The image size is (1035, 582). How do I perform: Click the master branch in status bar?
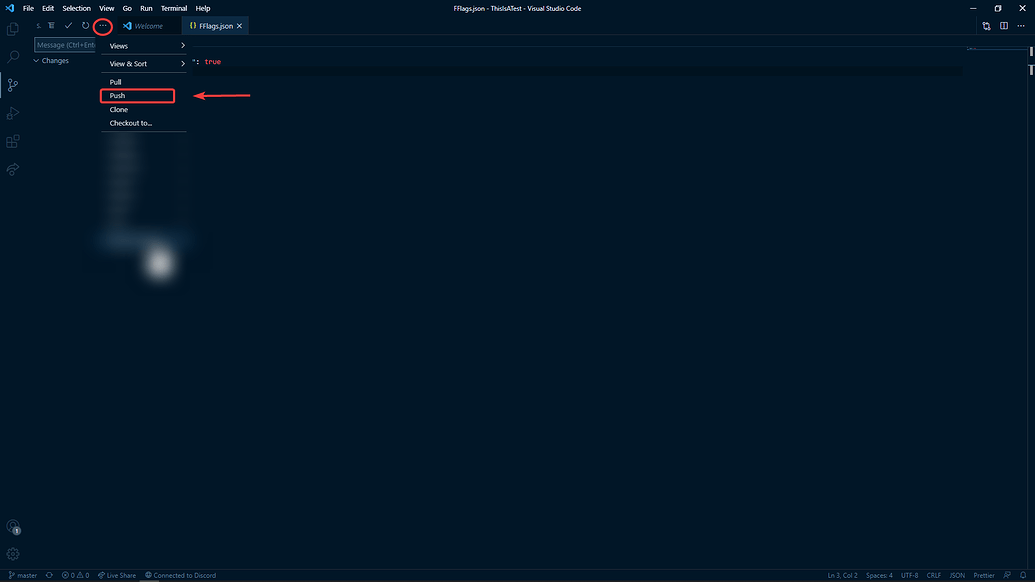[22, 575]
